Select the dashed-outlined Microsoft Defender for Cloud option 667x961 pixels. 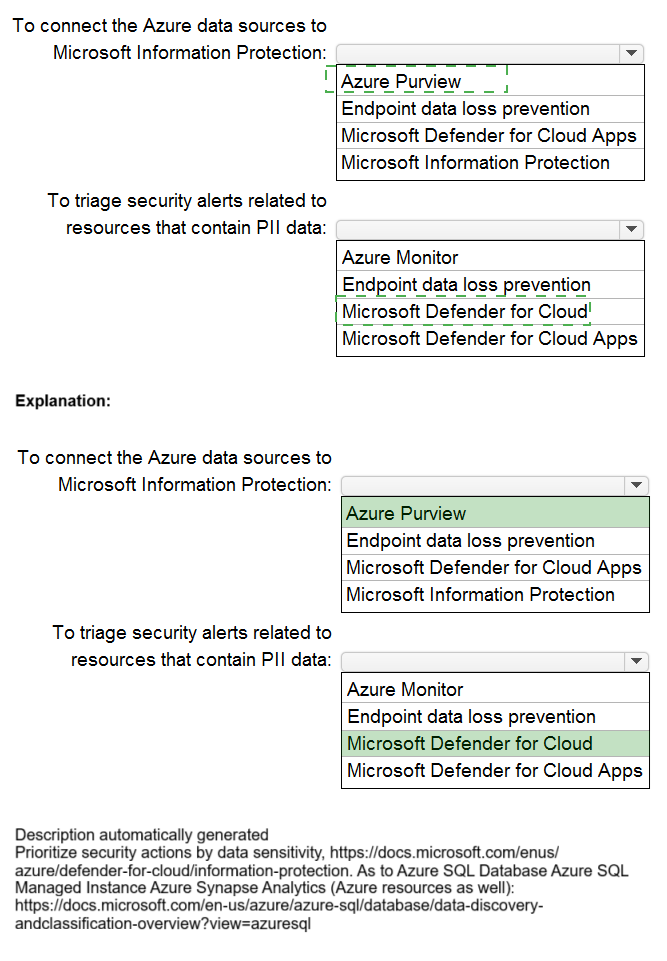point(465,312)
